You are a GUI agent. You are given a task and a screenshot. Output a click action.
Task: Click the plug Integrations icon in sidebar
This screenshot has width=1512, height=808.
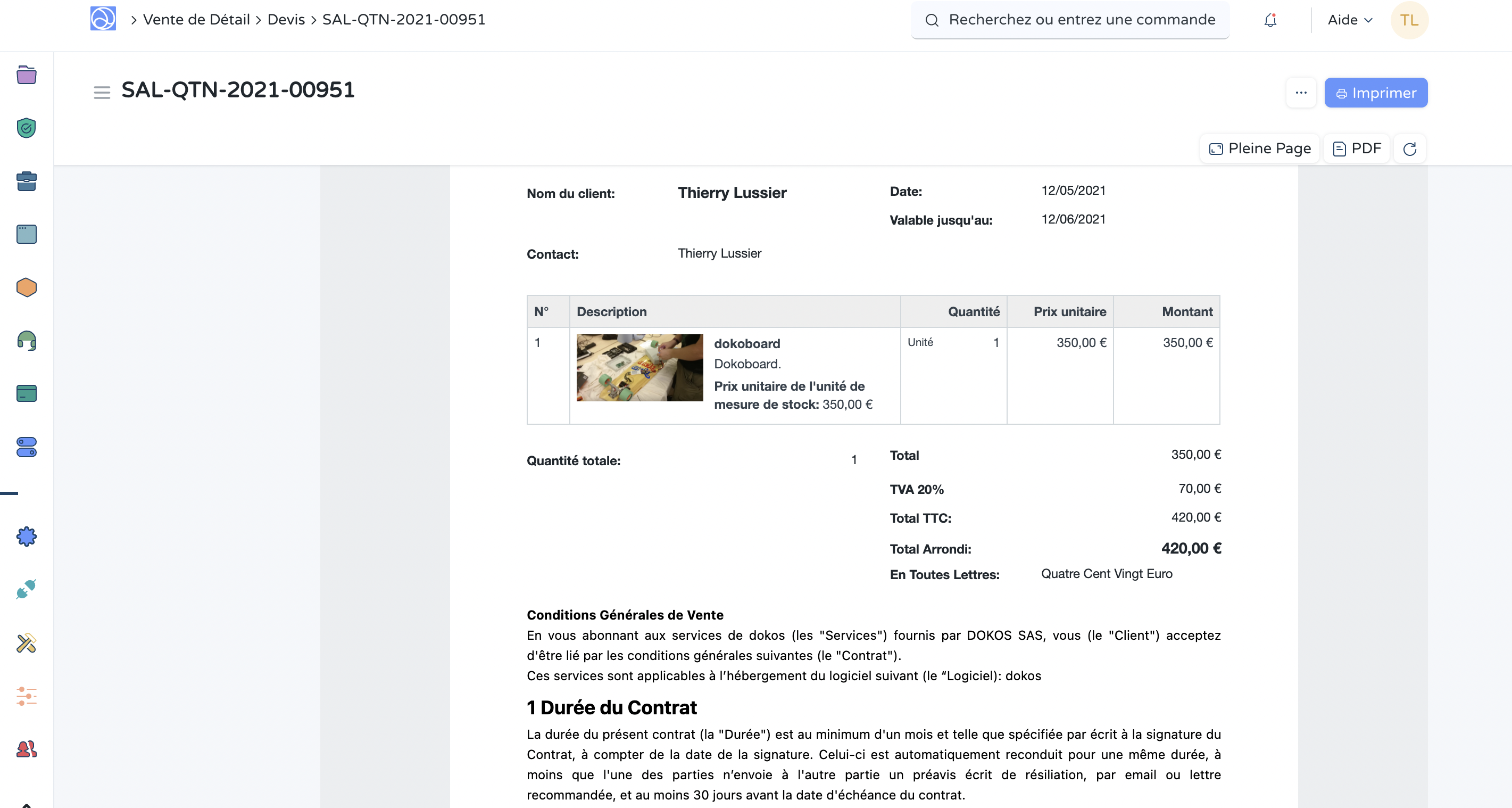point(26,590)
